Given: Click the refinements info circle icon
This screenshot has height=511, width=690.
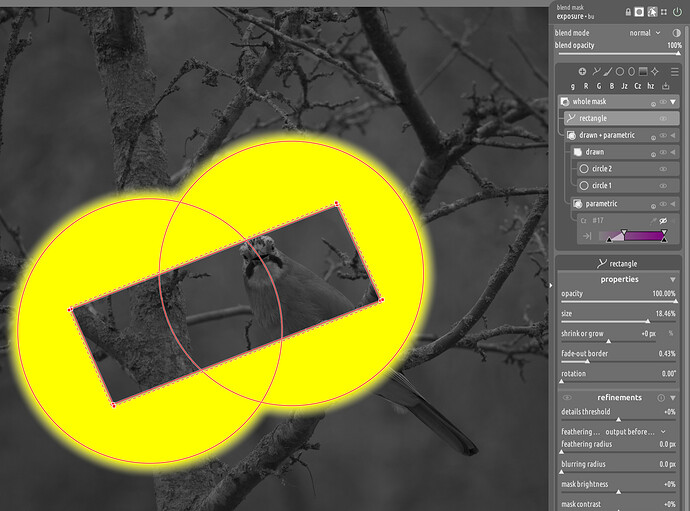Looking at the screenshot, I should click(x=661, y=397).
